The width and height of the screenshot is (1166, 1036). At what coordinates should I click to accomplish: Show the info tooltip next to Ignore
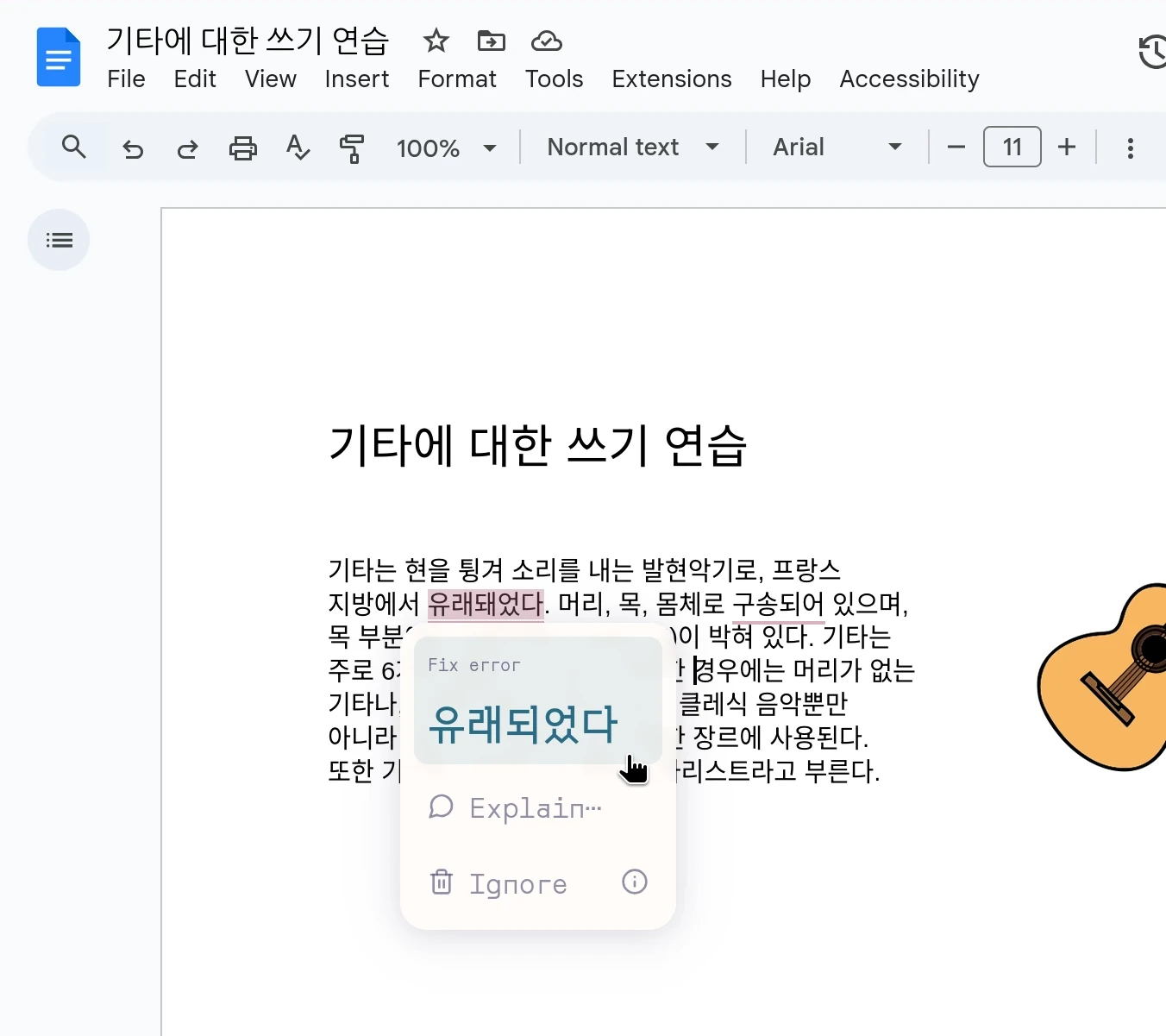coord(634,882)
